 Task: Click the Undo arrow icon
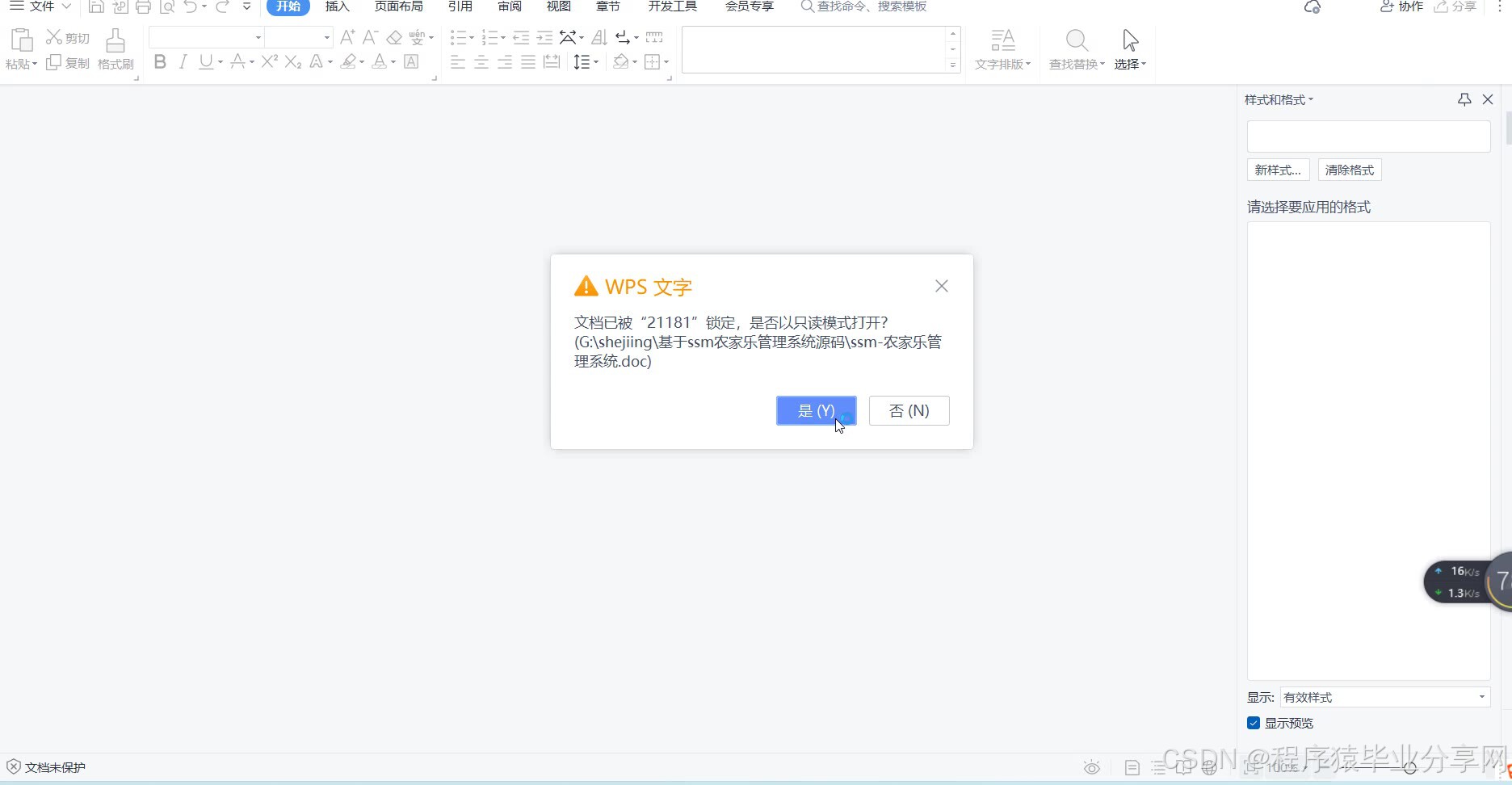pos(190,6)
